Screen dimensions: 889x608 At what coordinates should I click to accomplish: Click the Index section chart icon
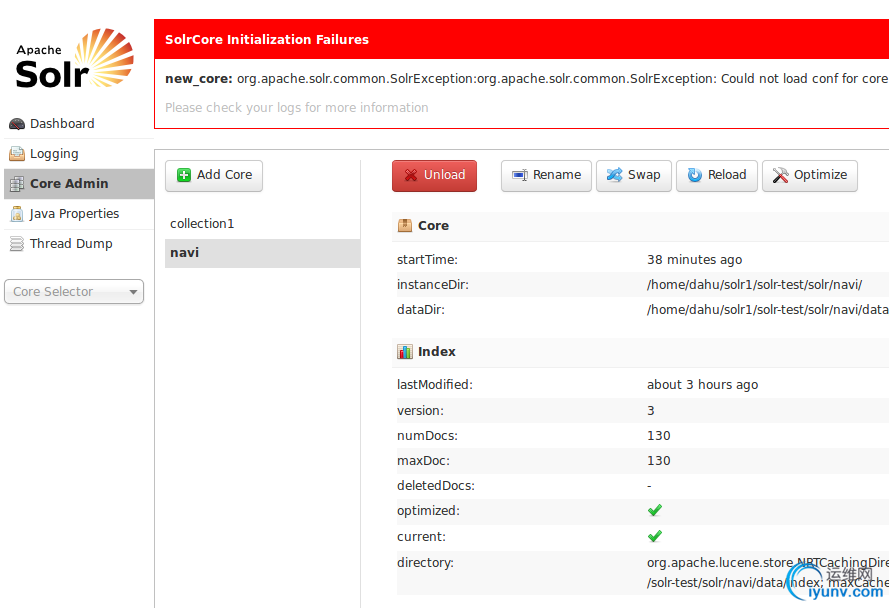coord(405,352)
